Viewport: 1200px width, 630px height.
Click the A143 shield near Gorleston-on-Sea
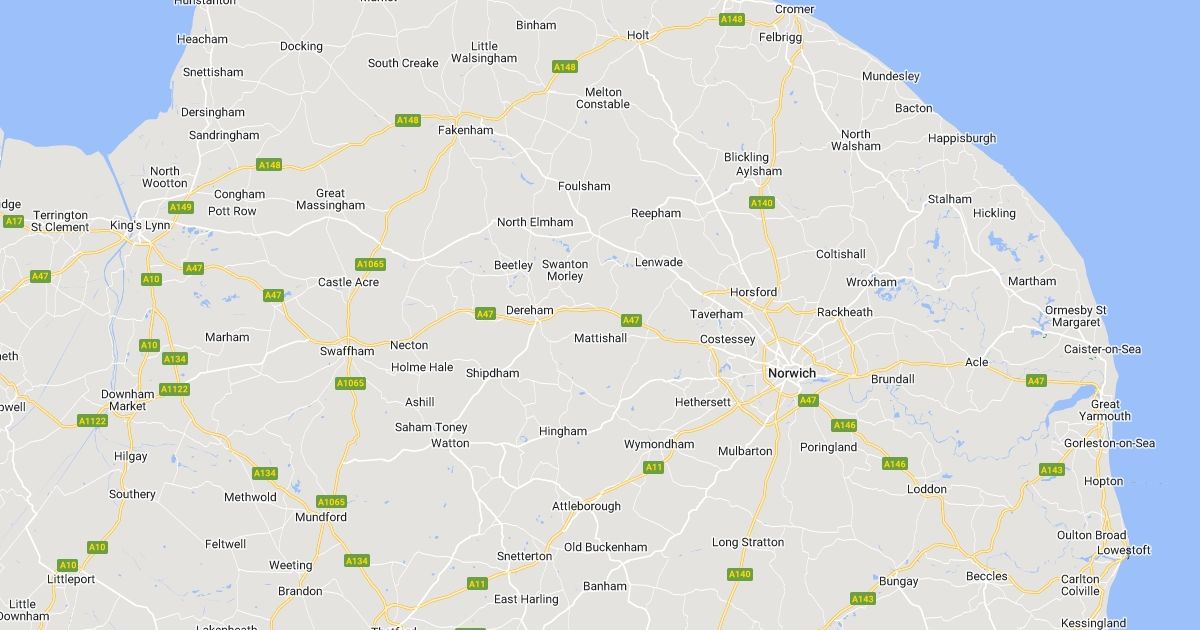(x=1051, y=470)
